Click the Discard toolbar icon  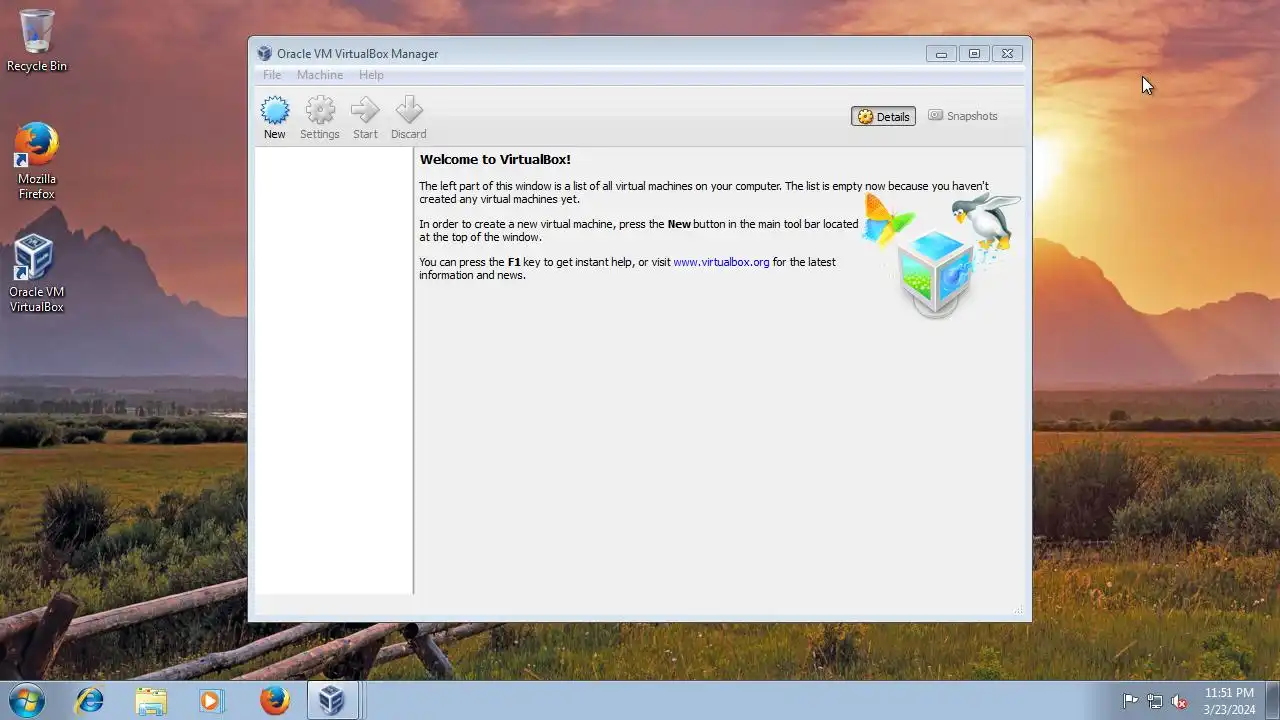(x=408, y=117)
